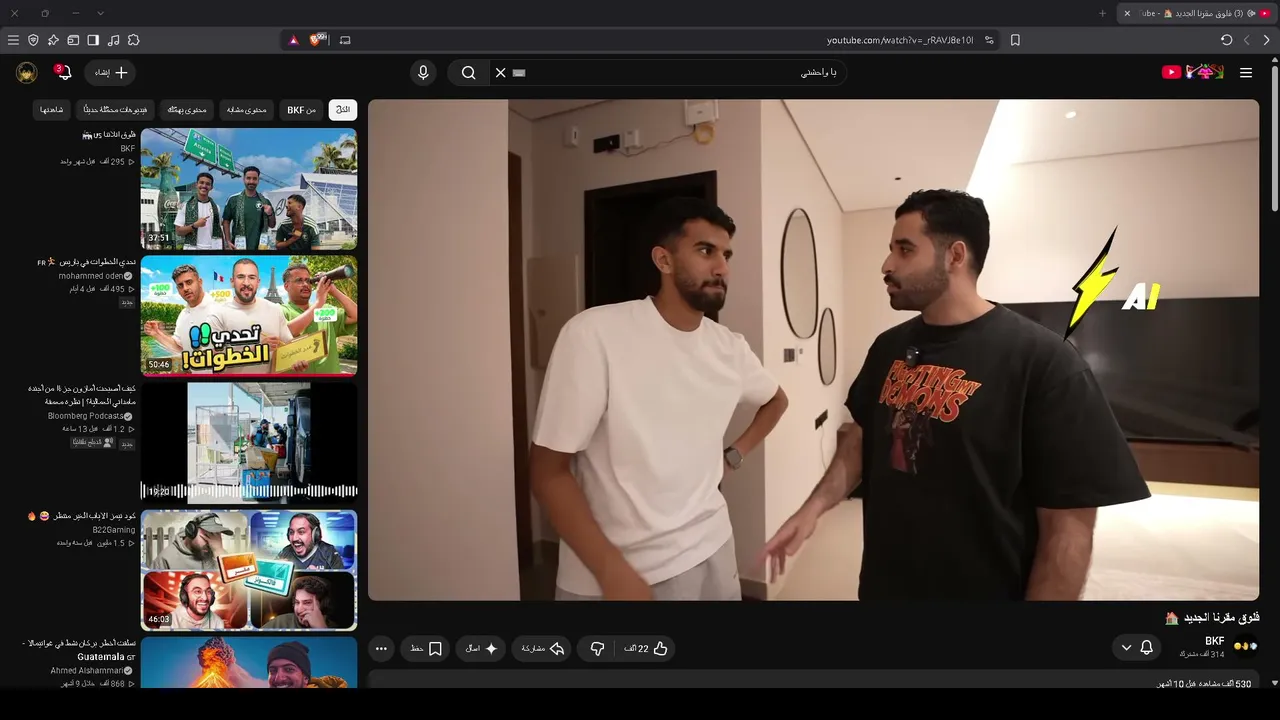Viewport: 1280px width, 720px height.
Task: Share the video via 'مشاركة' button
Action: 542,649
